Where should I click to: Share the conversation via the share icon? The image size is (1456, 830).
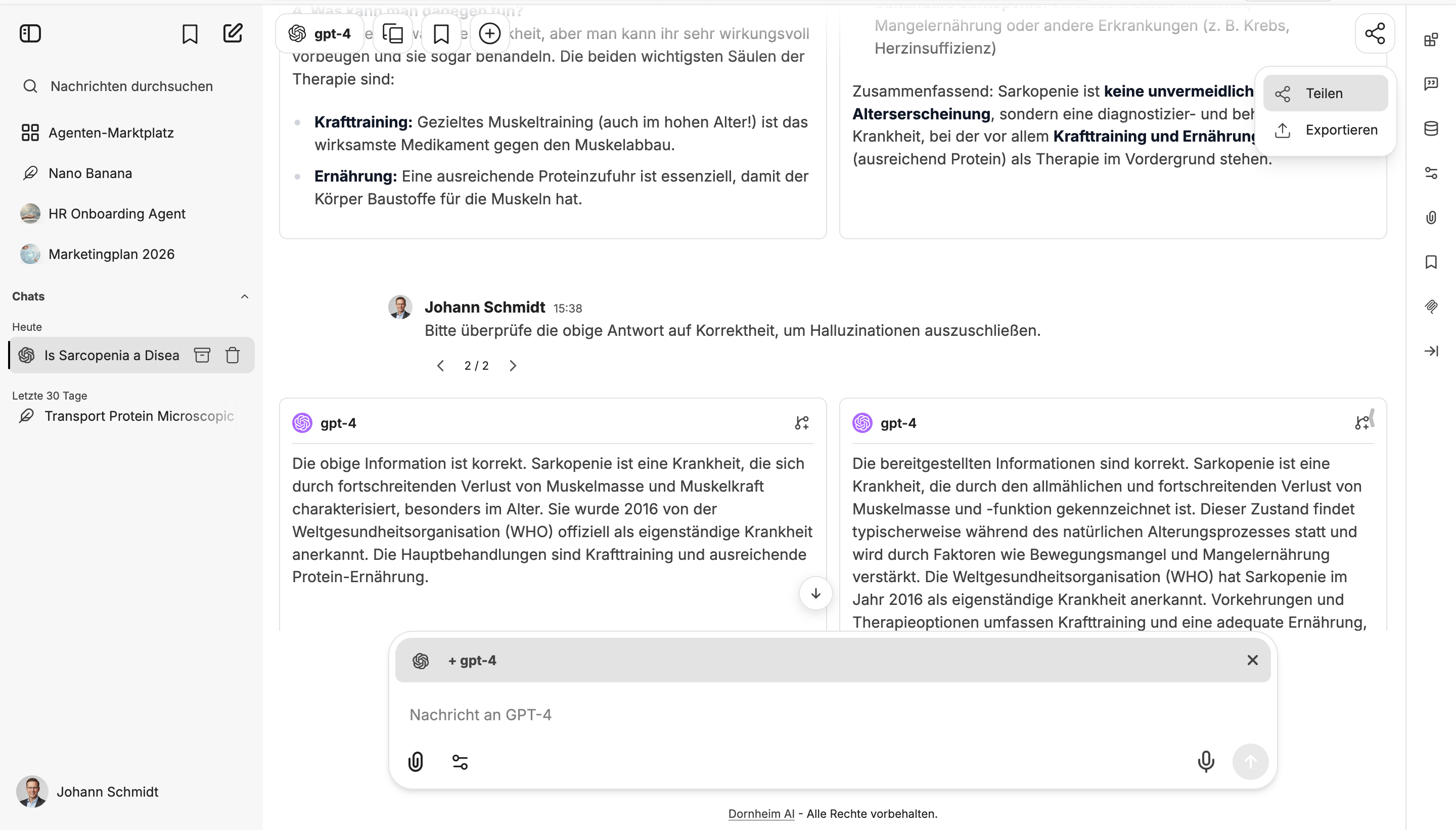(1375, 33)
